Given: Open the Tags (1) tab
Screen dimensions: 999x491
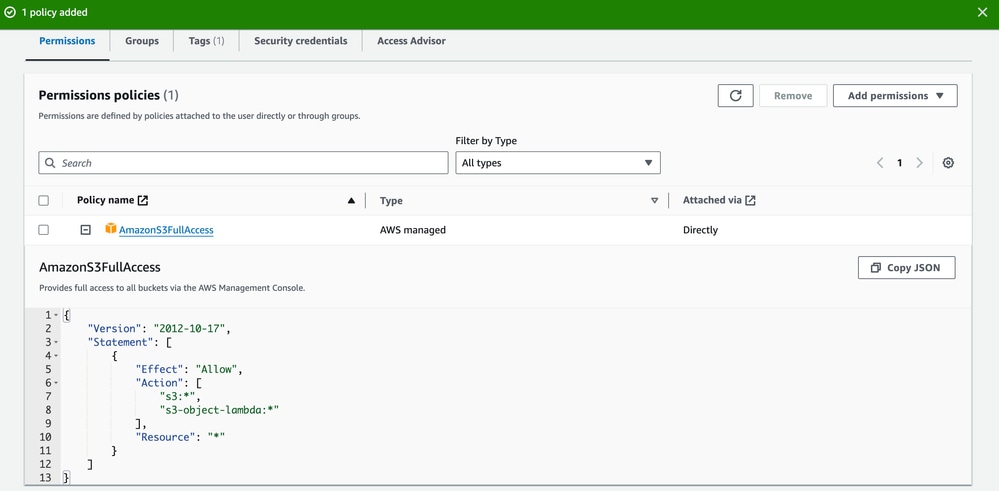Looking at the screenshot, I should tap(206, 41).
